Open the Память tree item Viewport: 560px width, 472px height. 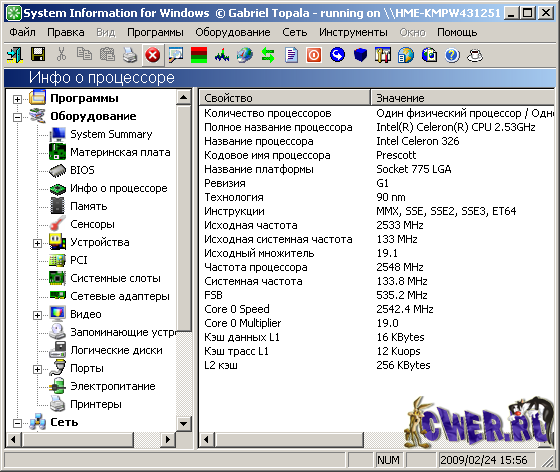point(89,206)
